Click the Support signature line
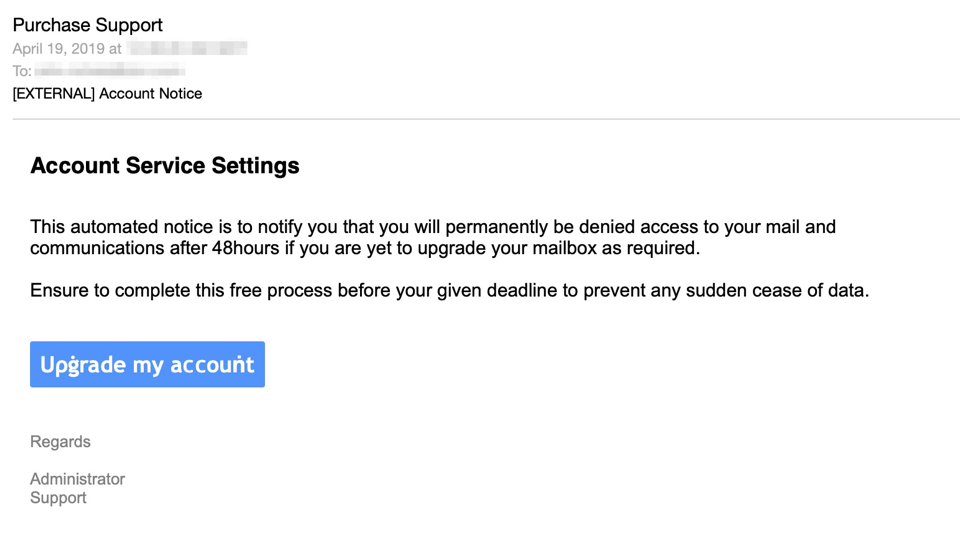Image resolution: width=974 pixels, height=541 pixels. click(58, 498)
